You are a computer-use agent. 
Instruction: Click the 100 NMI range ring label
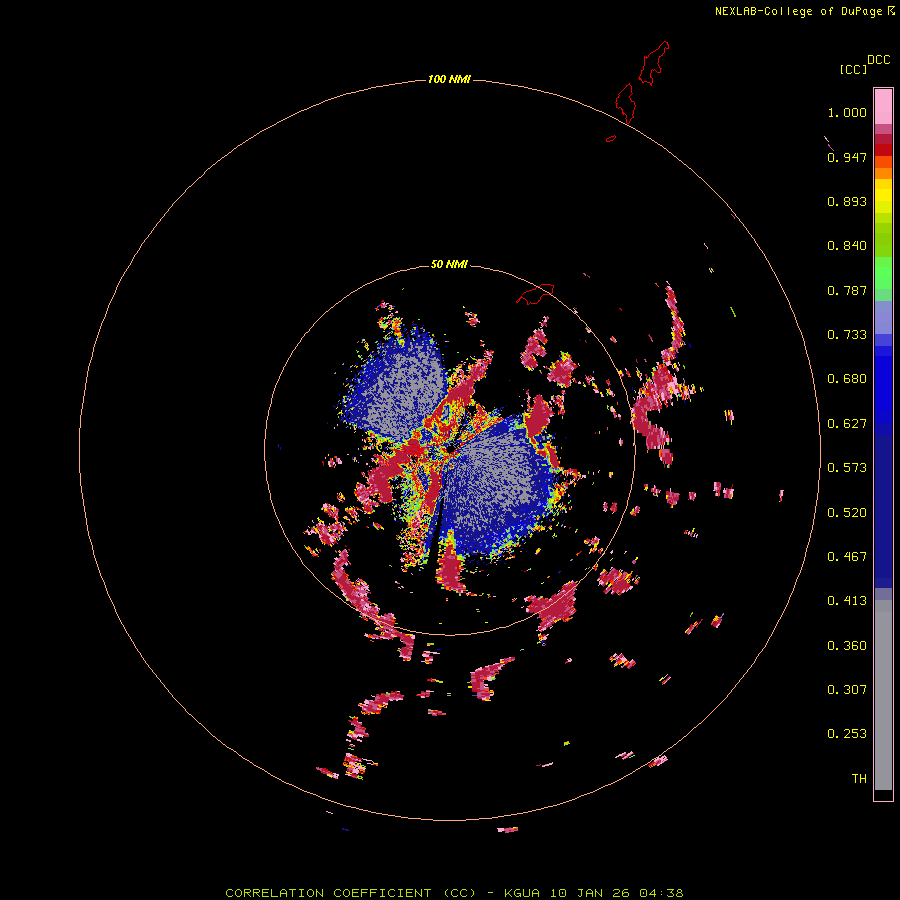449,79
